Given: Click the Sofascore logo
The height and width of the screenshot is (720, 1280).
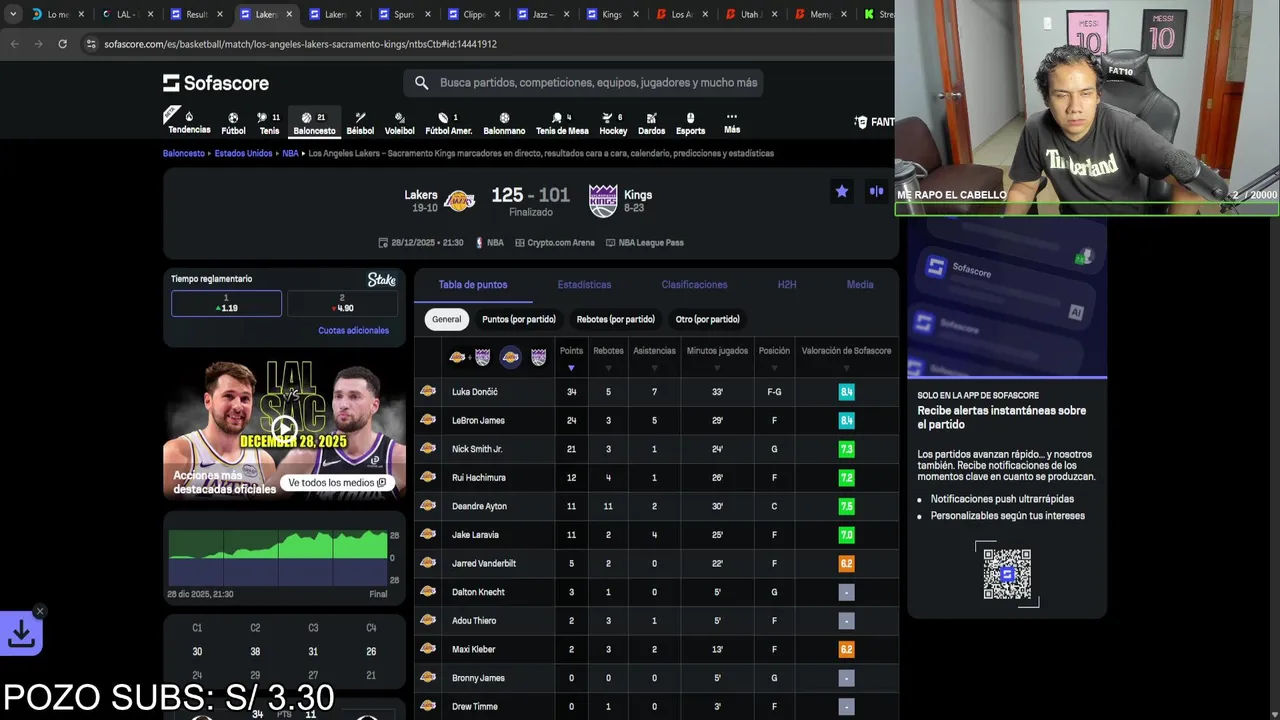Looking at the screenshot, I should tap(216, 83).
